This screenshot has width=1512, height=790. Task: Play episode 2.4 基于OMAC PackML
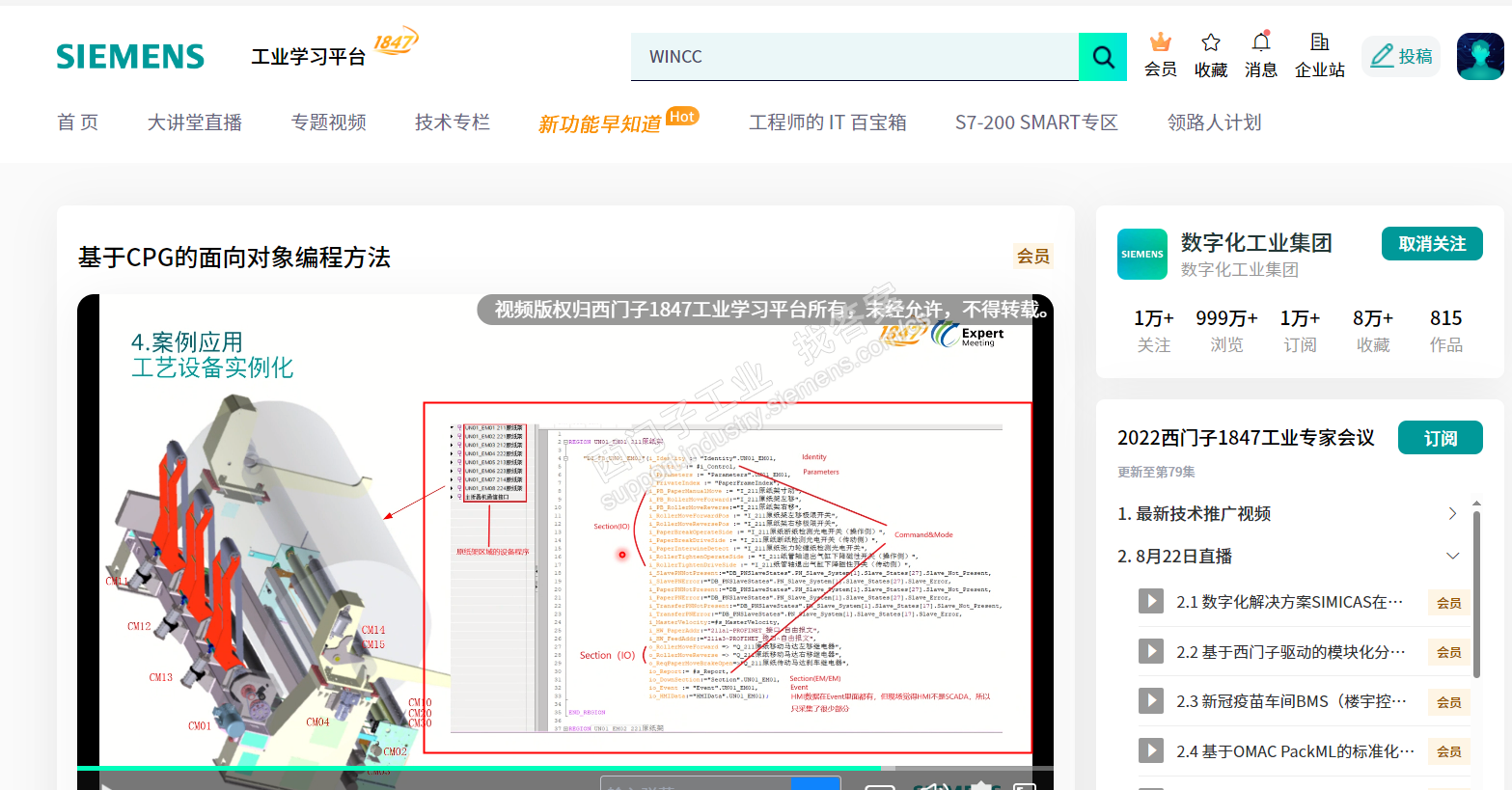coord(1150,750)
